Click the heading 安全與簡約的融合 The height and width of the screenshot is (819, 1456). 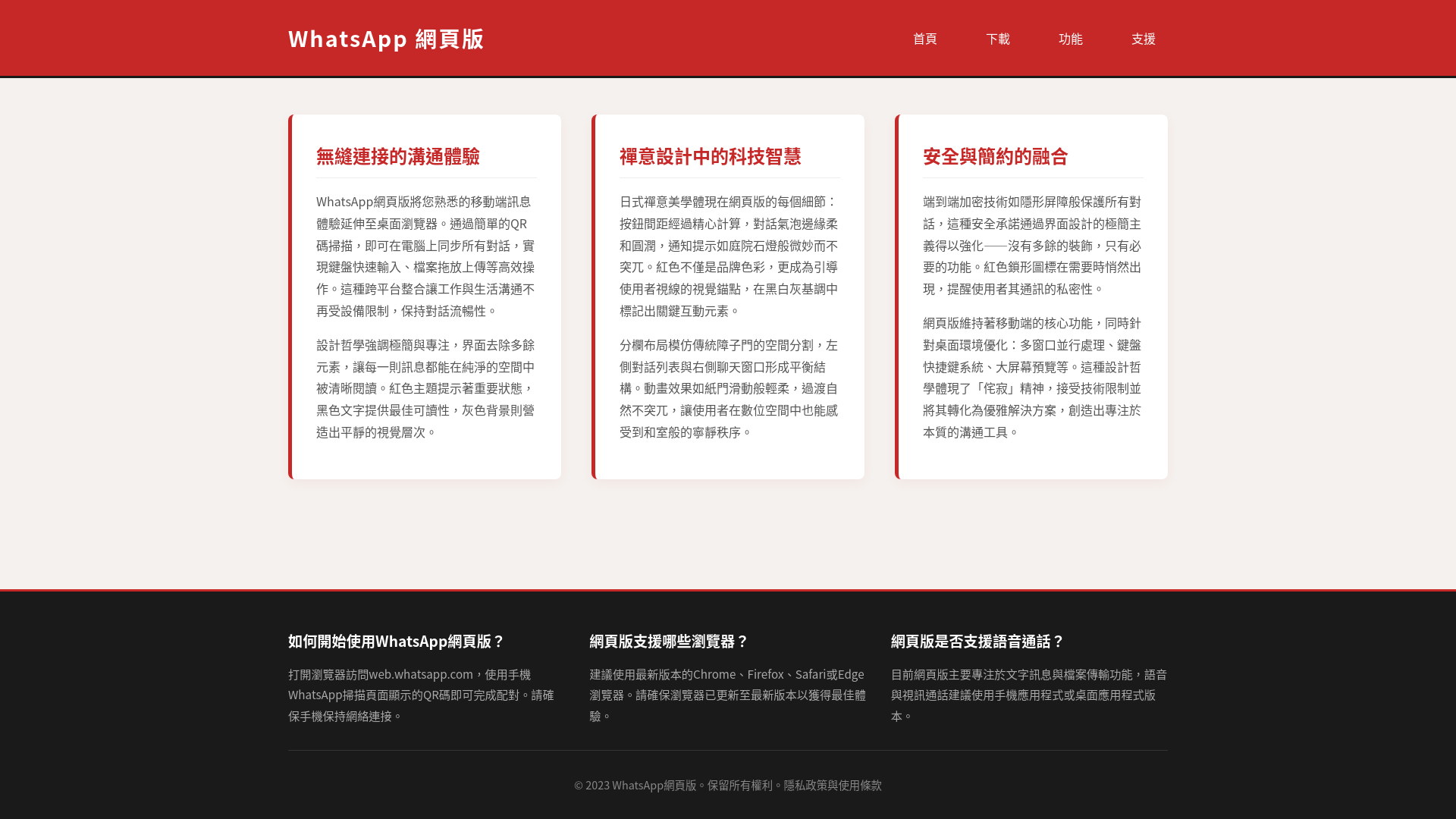tap(996, 155)
